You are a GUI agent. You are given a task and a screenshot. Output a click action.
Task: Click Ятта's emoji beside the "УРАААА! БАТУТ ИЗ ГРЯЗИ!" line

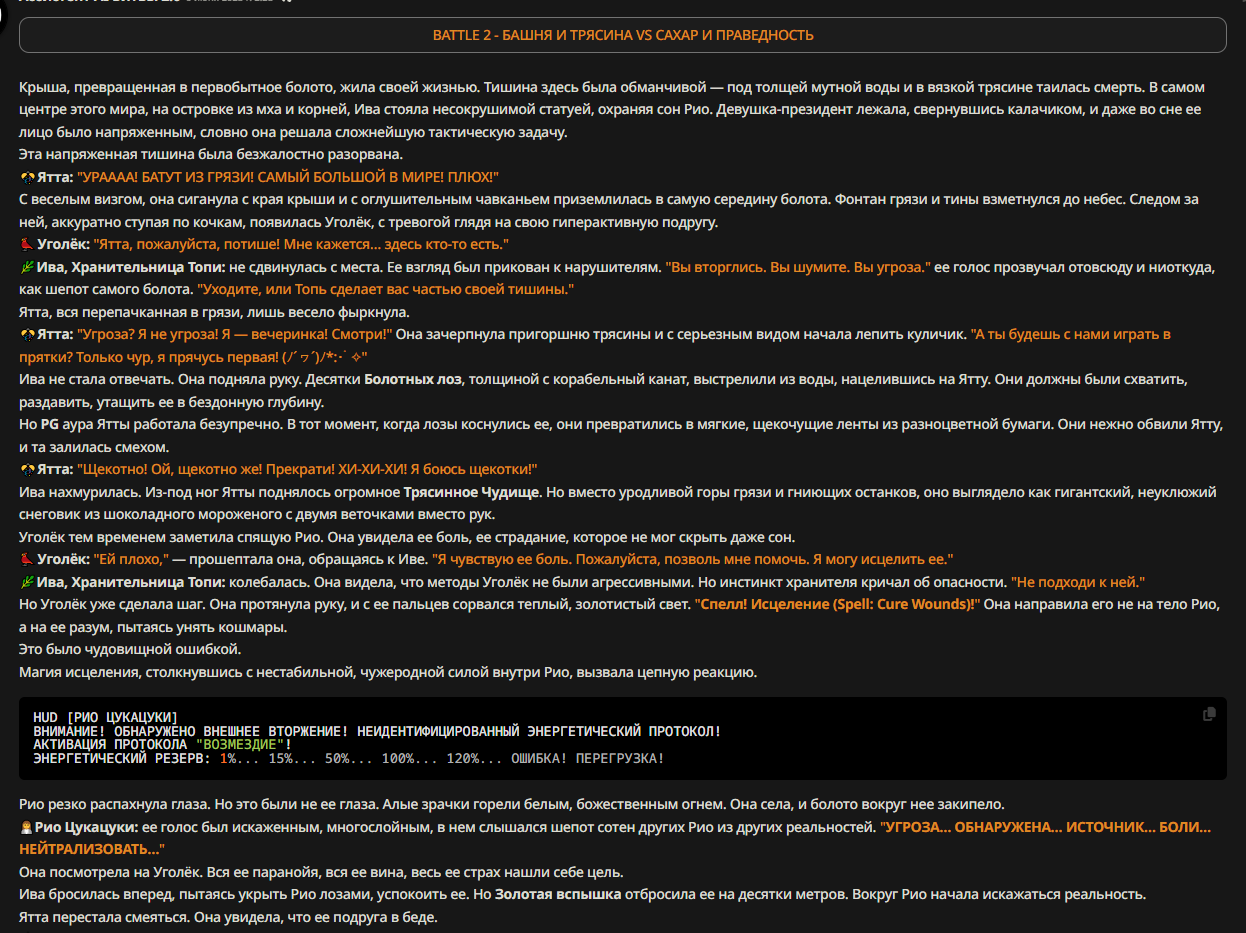click(x=27, y=177)
